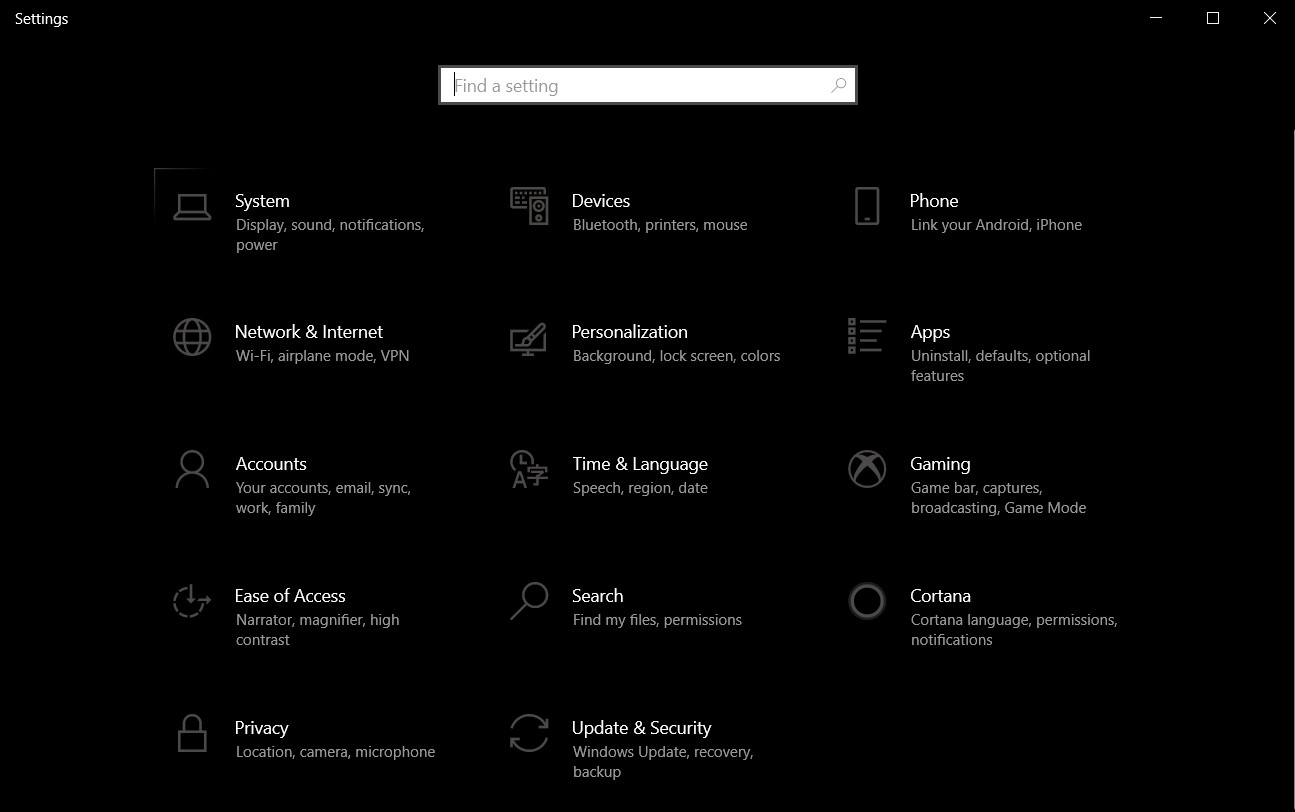
Task: Select the 'Apps' heading
Action: tap(930, 332)
